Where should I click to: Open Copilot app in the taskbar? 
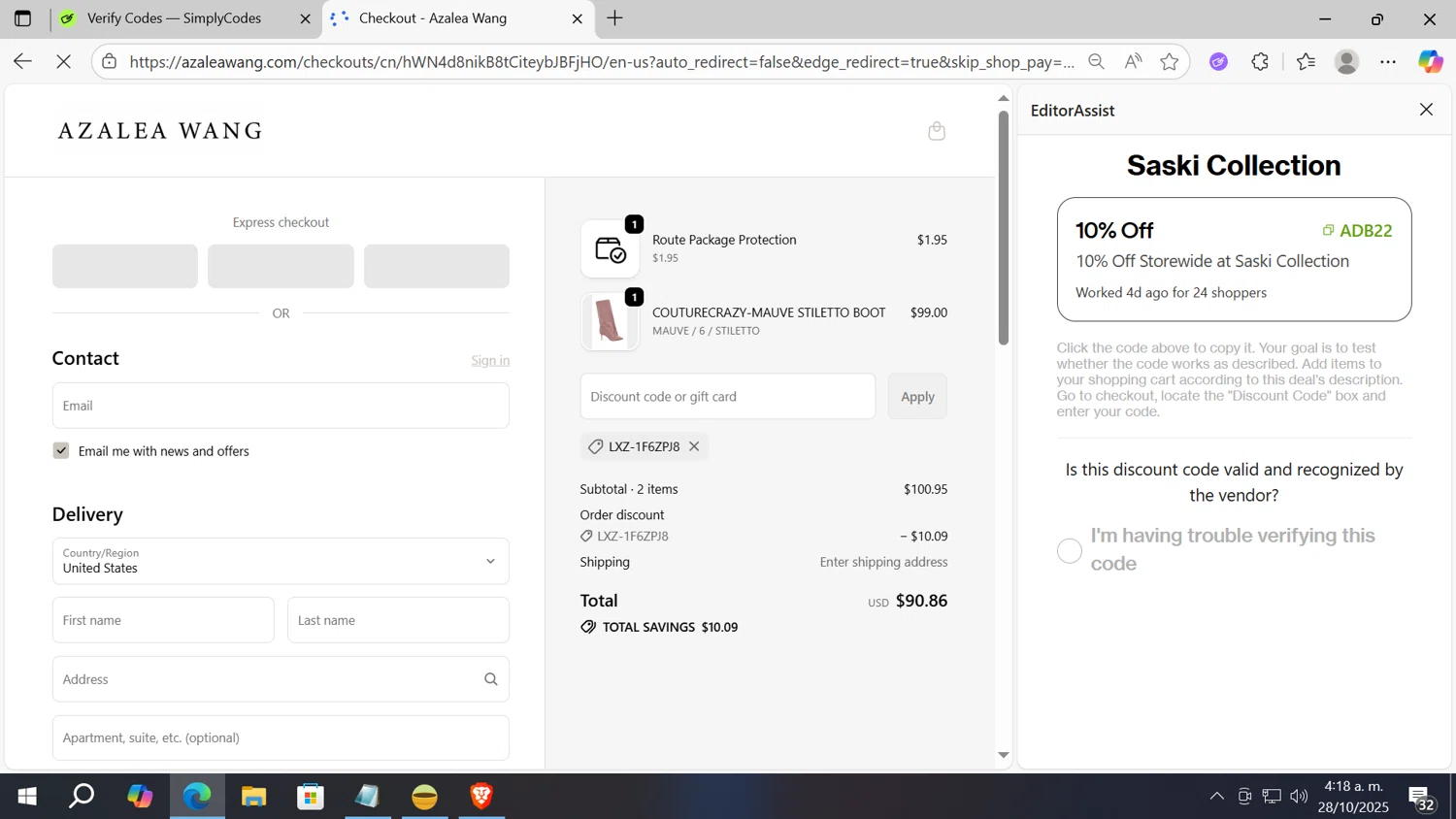tap(140, 797)
